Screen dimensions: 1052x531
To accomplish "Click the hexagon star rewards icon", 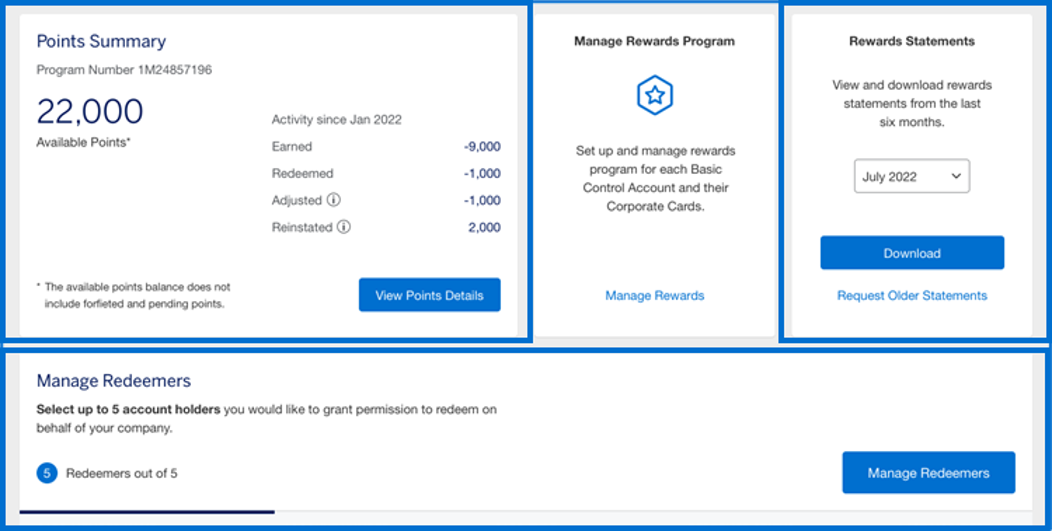I will [655, 96].
